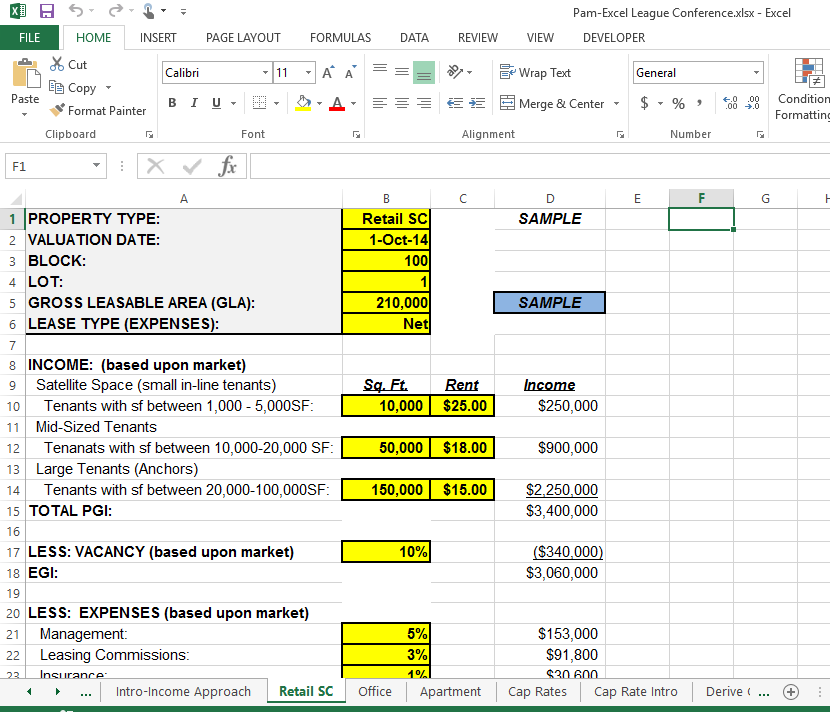Copy the selected cells
Viewport: 830px width, 712px height.
(74, 87)
